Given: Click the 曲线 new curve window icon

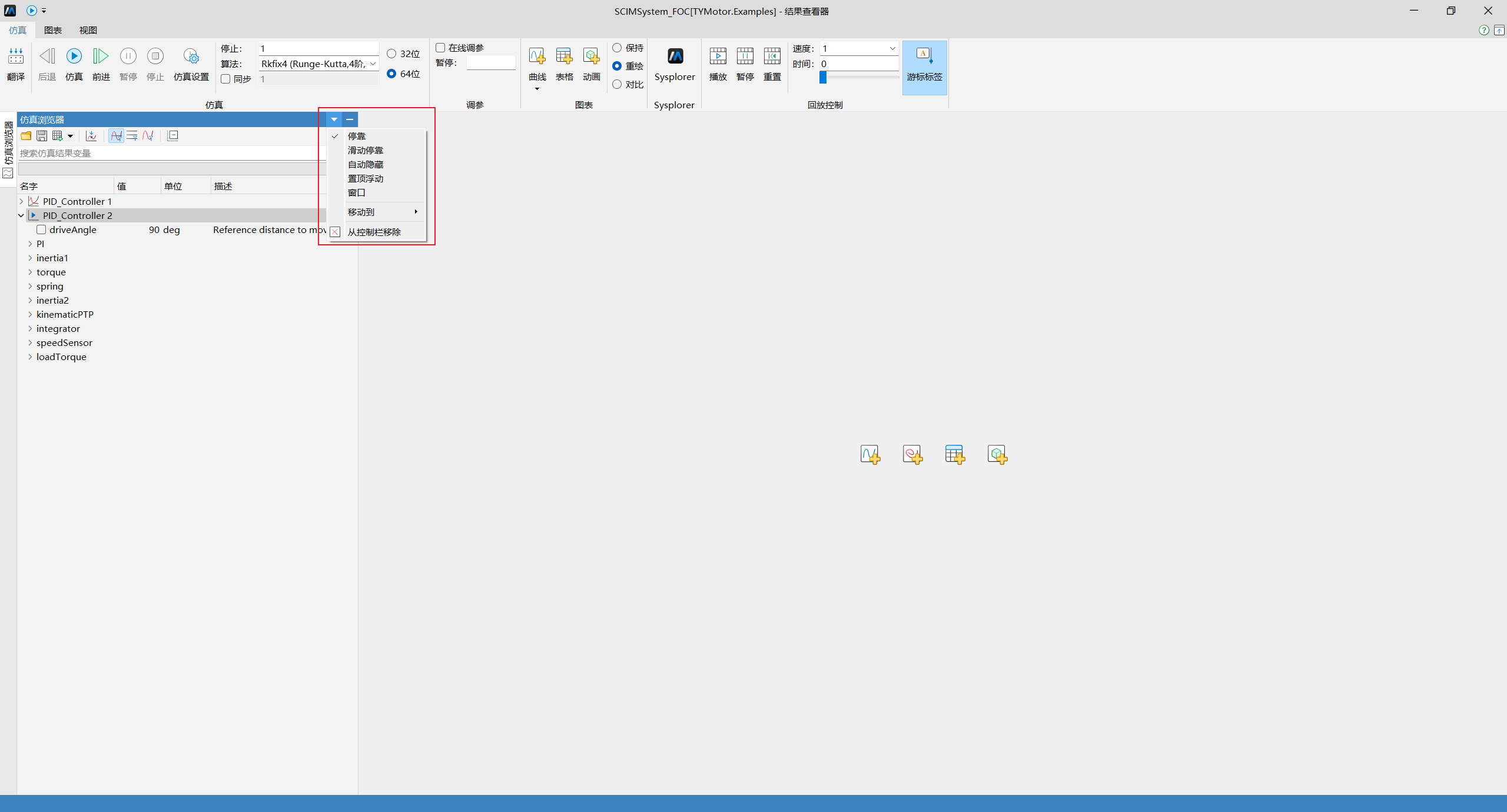Looking at the screenshot, I should click(x=537, y=56).
